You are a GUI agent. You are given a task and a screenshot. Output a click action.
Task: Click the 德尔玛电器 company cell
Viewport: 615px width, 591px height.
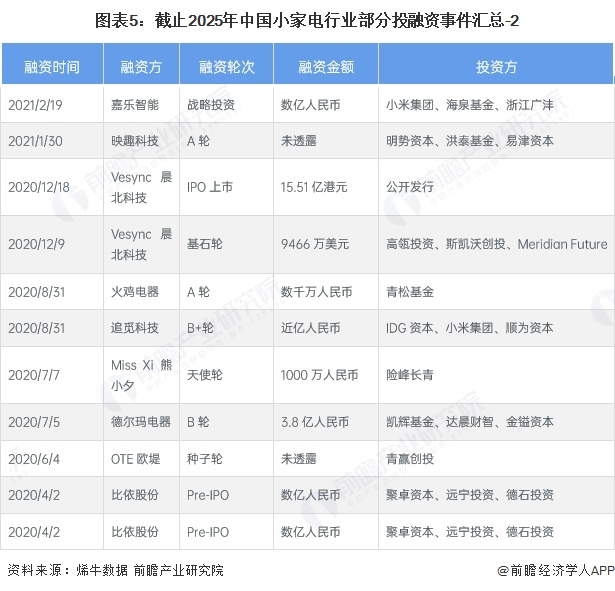pyautogui.click(x=141, y=422)
